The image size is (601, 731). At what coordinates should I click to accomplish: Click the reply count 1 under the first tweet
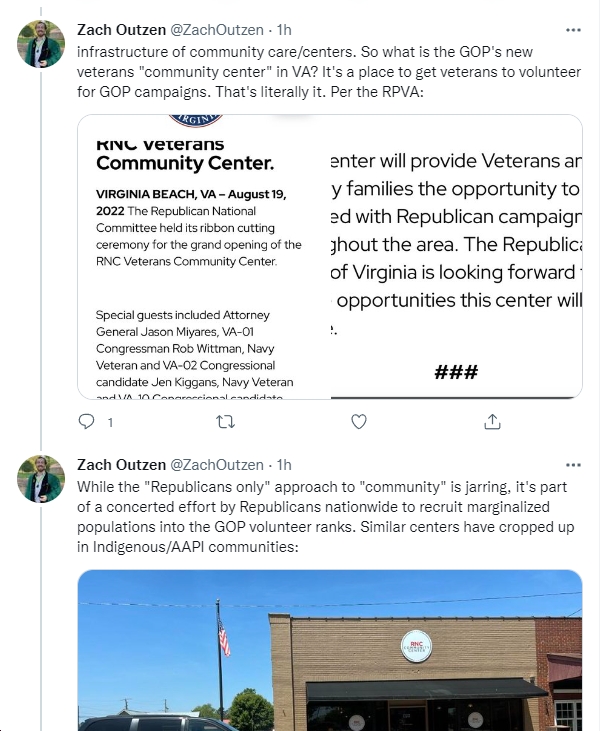(110, 422)
